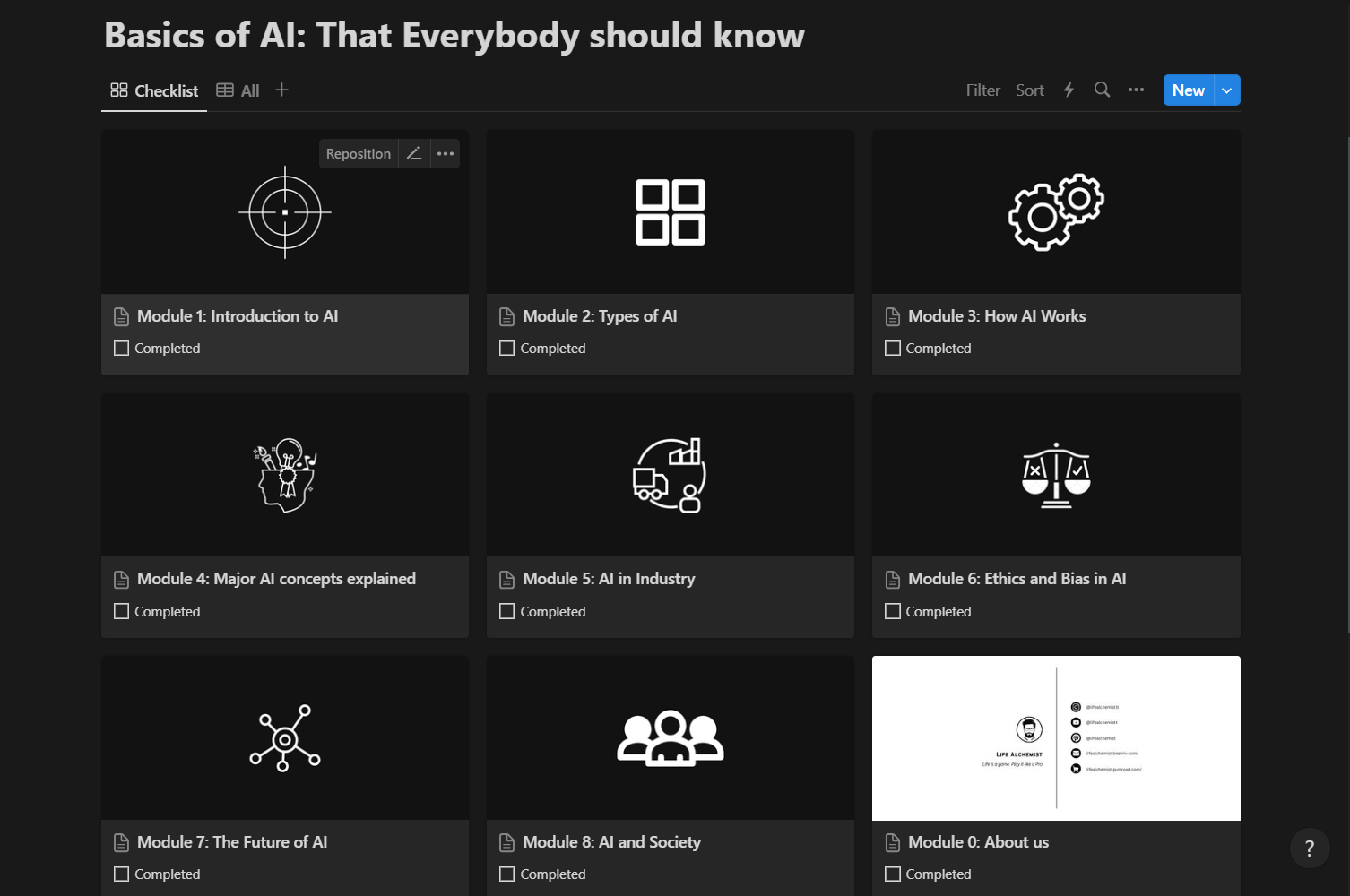
Task: Click the Sort button
Action: (x=1030, y=90)
